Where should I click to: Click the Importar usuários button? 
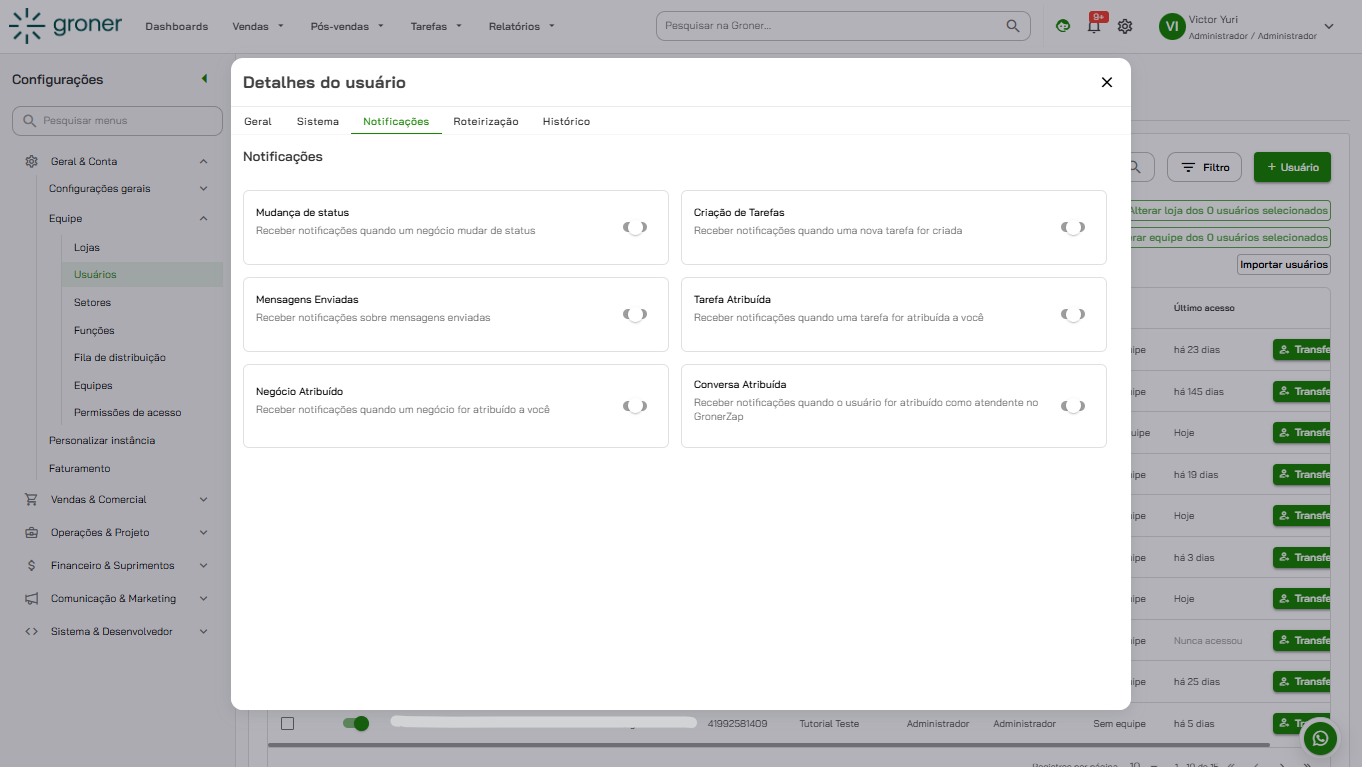click(1284, 264)
